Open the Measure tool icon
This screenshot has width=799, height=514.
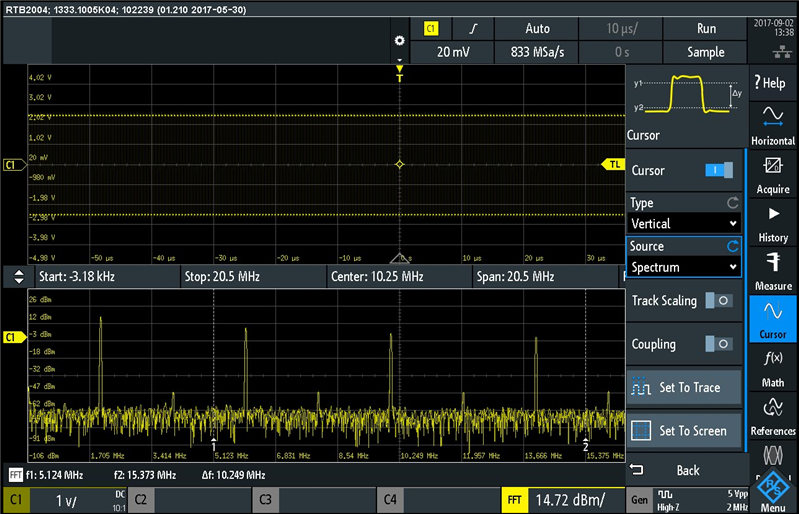click(x=773, y=270)
